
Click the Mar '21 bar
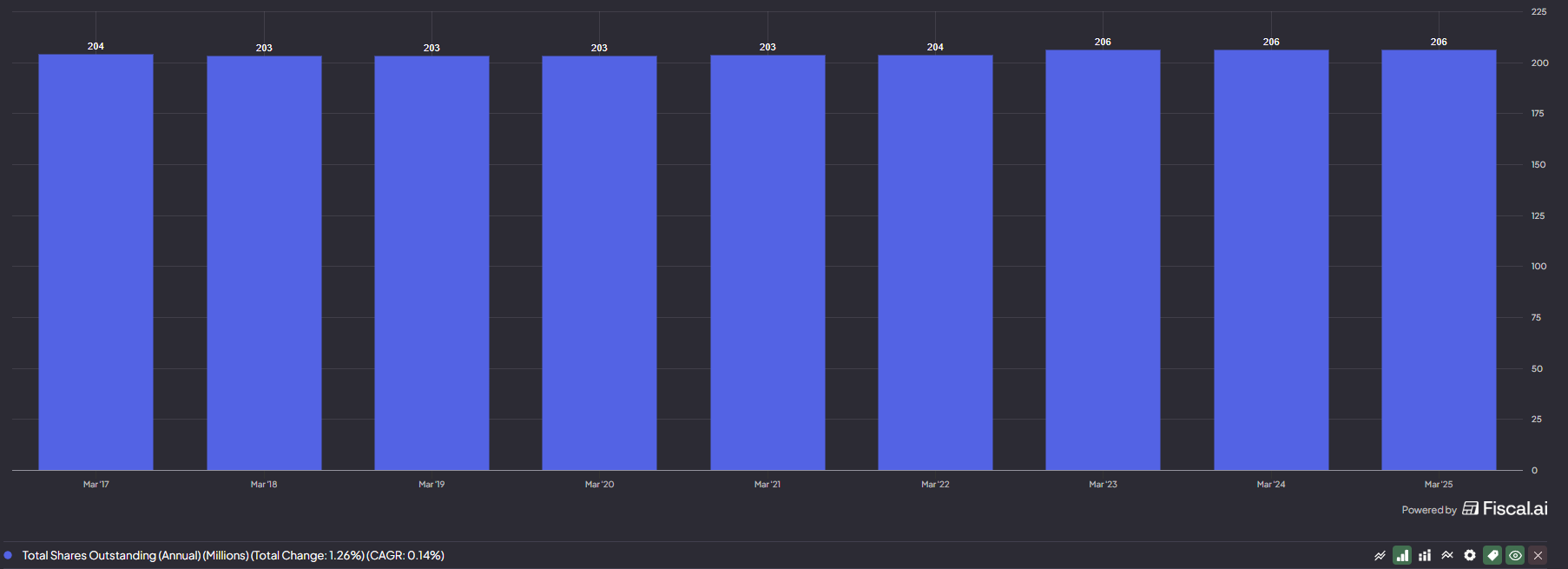click(768, 262)
